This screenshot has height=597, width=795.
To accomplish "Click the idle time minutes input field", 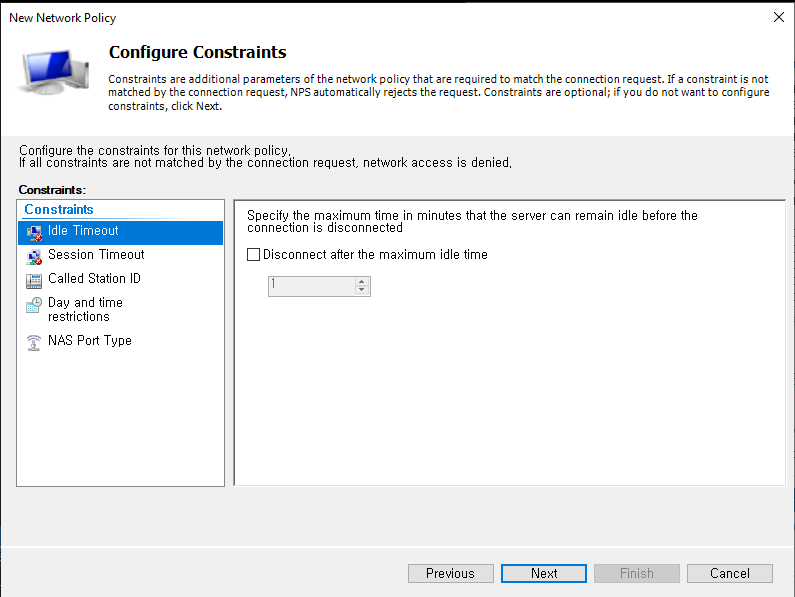I will point(312,286).
